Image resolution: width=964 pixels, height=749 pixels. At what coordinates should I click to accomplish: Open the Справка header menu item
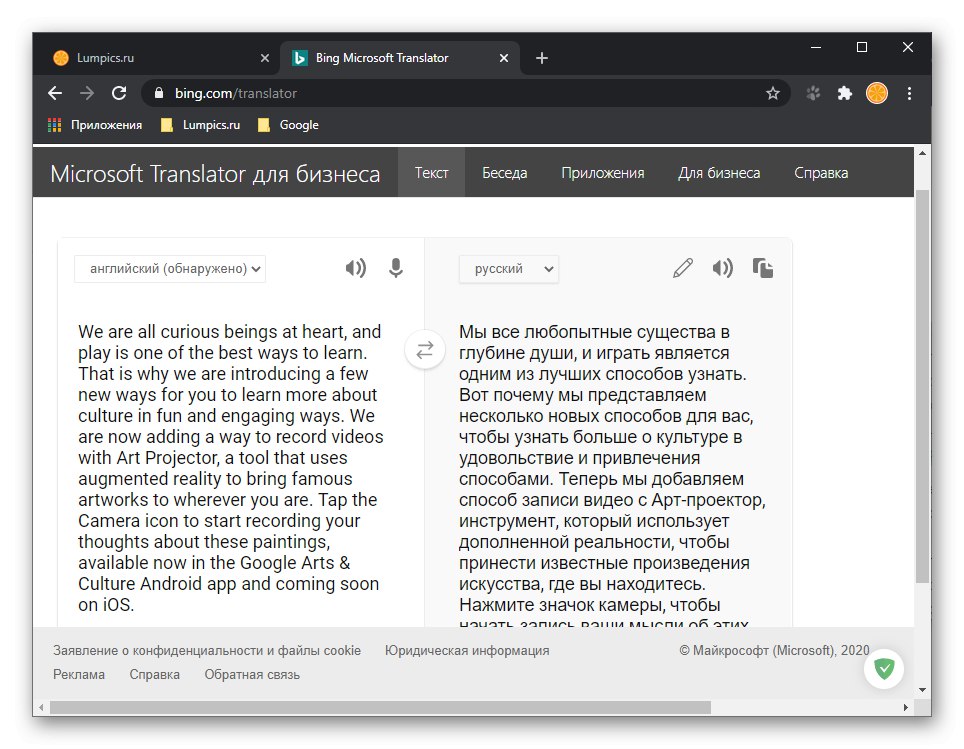tap(821, 173)
